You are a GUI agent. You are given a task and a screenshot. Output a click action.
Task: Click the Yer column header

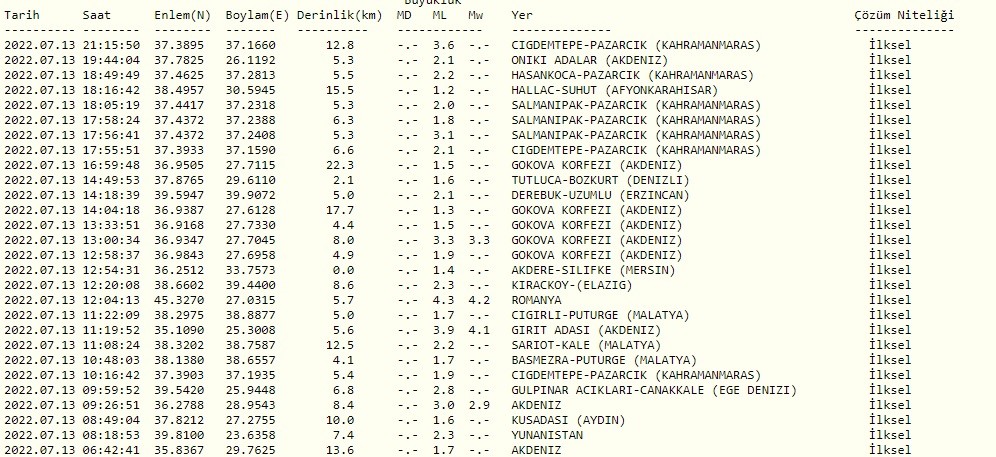click(522, 17)
